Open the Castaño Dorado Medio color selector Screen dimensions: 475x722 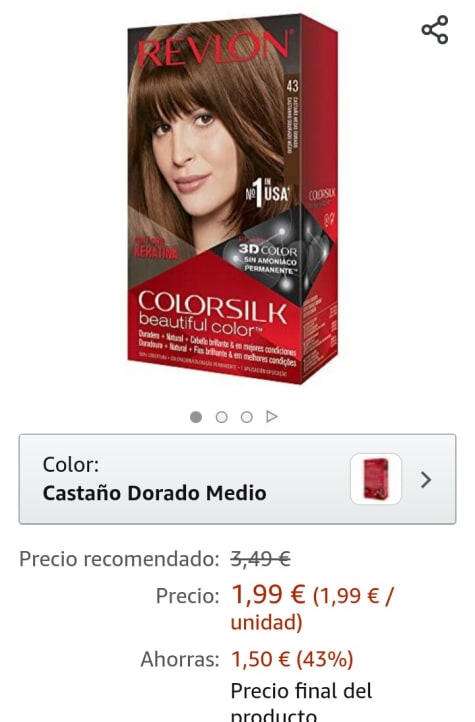tap(238, 479)
